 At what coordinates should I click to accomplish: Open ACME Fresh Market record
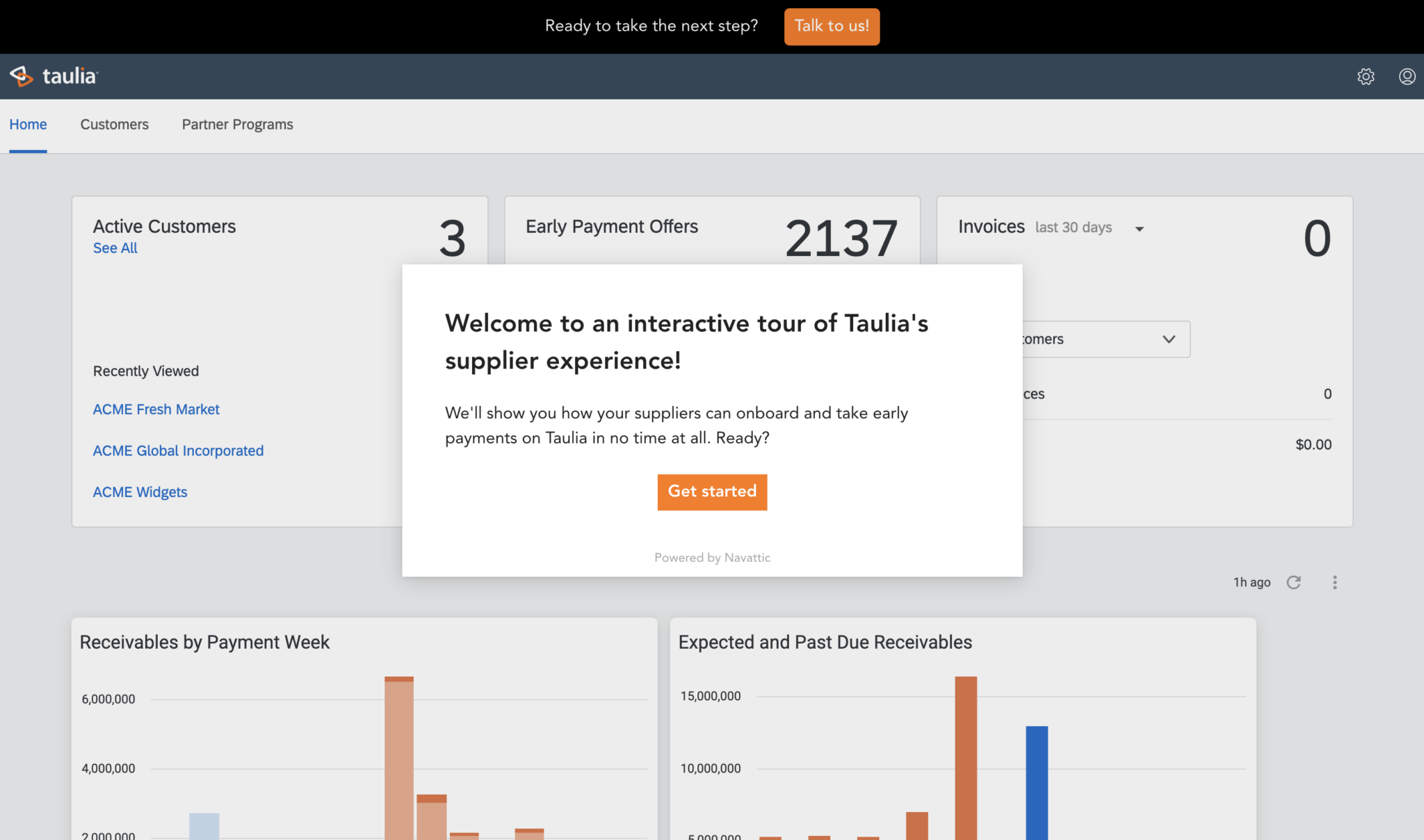[x=156, y=409]
